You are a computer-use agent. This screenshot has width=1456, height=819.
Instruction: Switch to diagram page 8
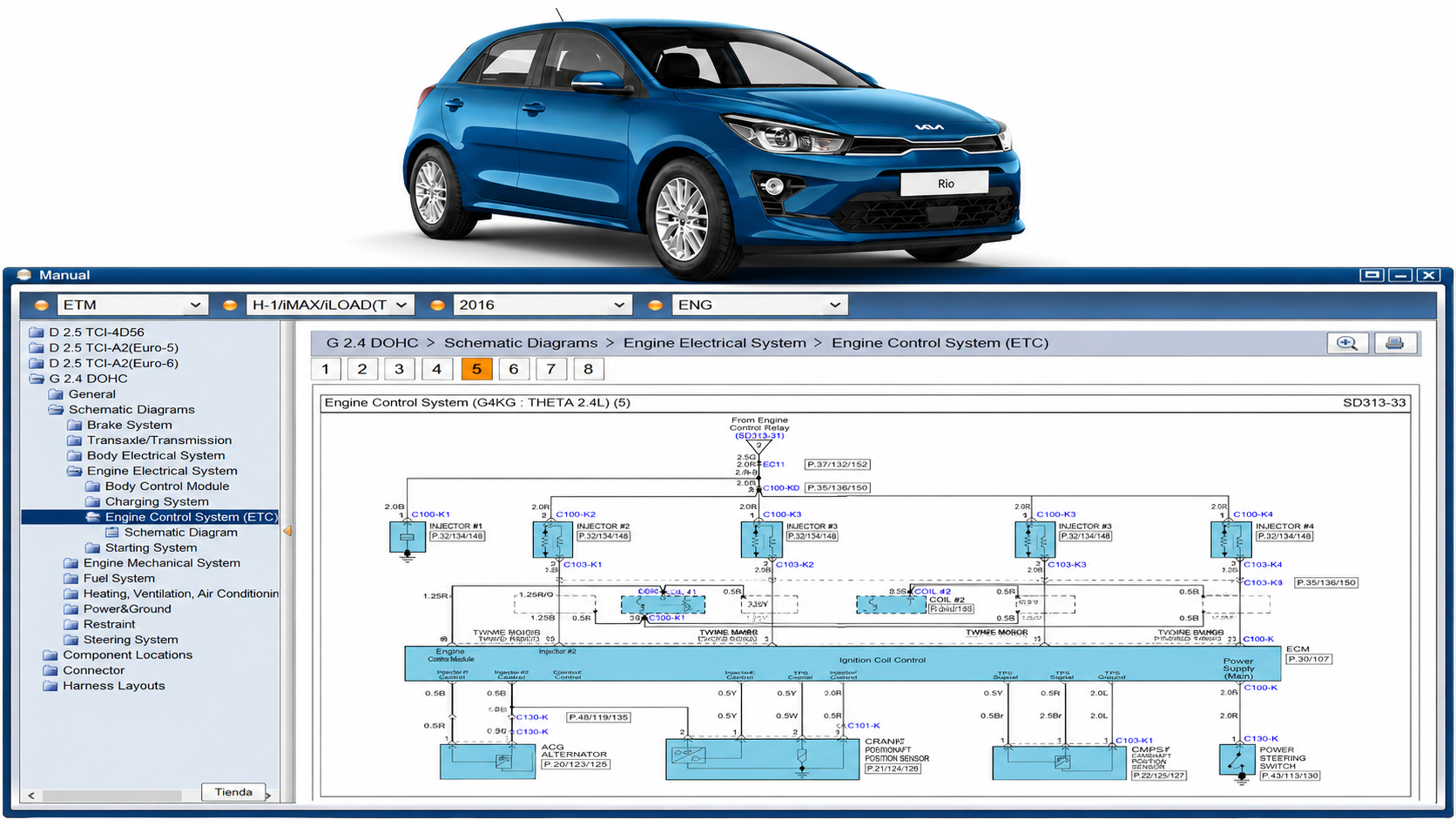589,369
